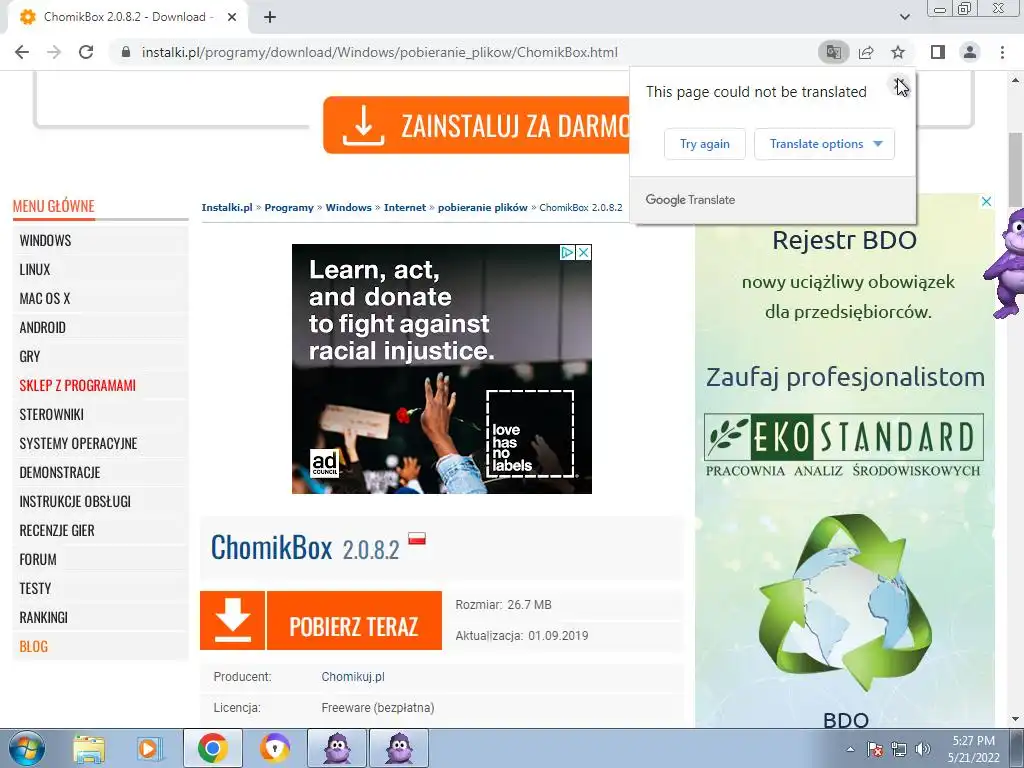
Task: Open SKLEP Z PROGRAMAMI menu entry
Action: pyautogui.click(x=100, y=385)
